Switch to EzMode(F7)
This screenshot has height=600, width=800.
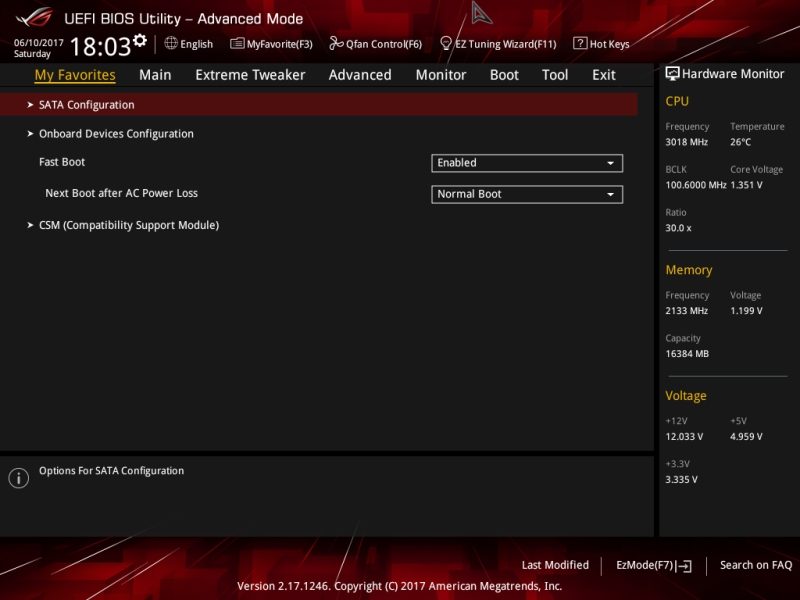click(654, 565)
